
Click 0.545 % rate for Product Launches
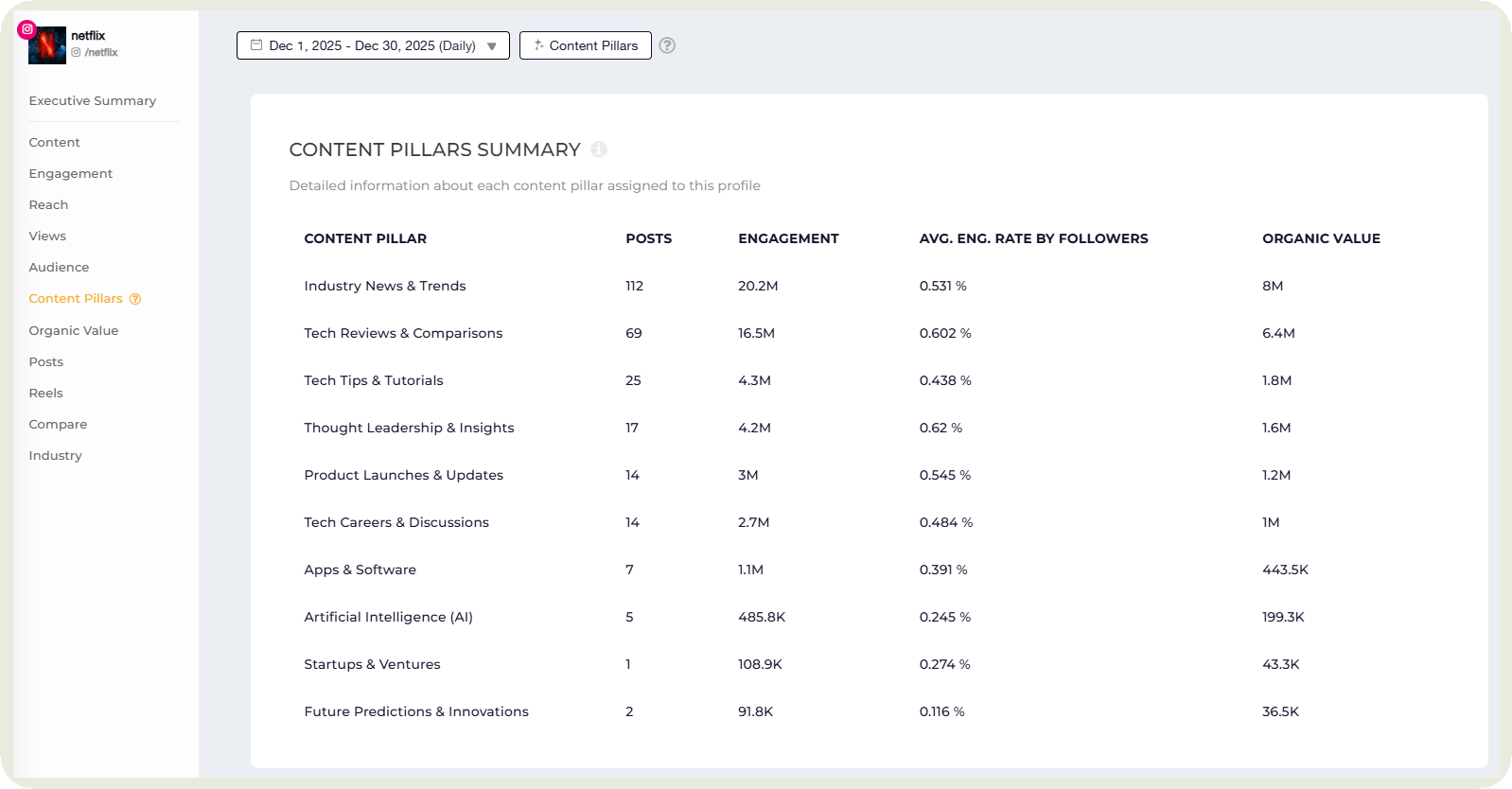click(x=945, y=475)
